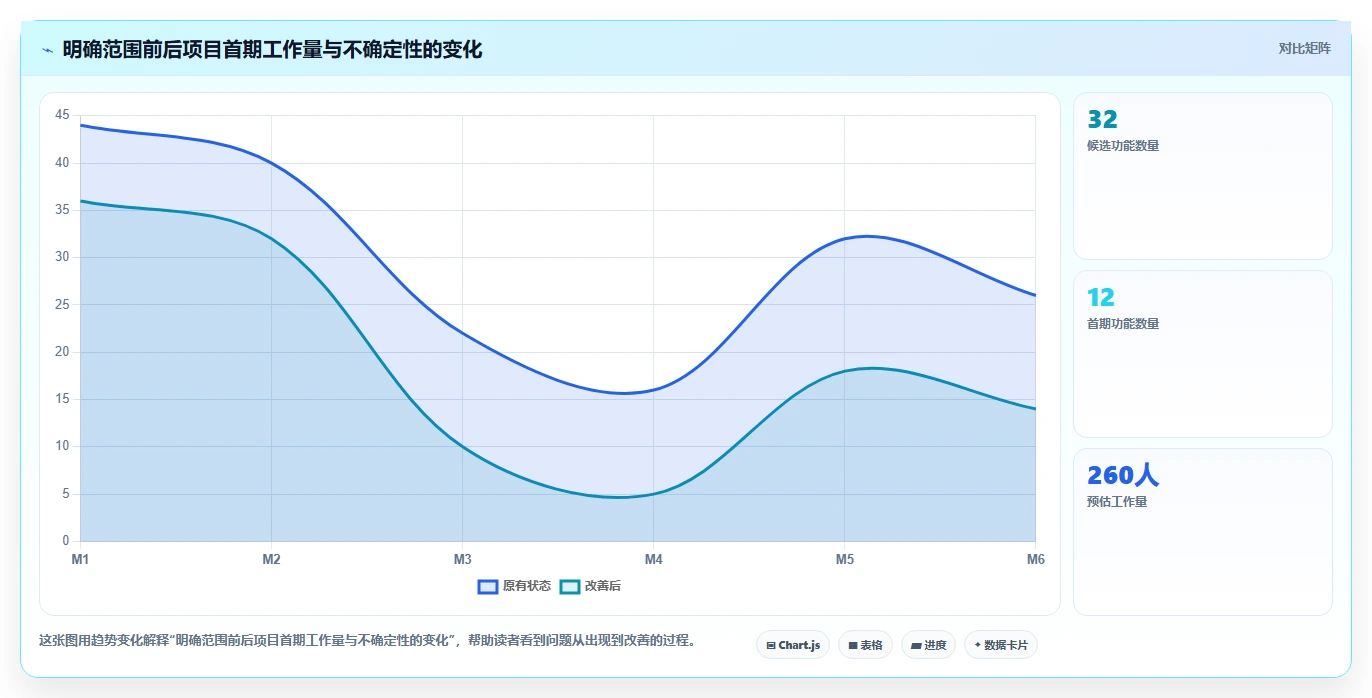1372x698 pixels.
Task: Click the 对比矩阵 label in header
Action: pos(1304,48)
